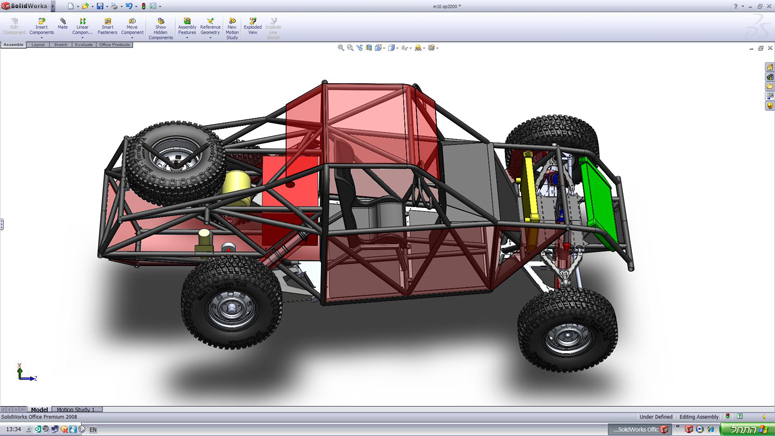This screenshot has height=436, width=775.
Task: Select the Motion Study 1 tab
Action: (x=76, y=410)
